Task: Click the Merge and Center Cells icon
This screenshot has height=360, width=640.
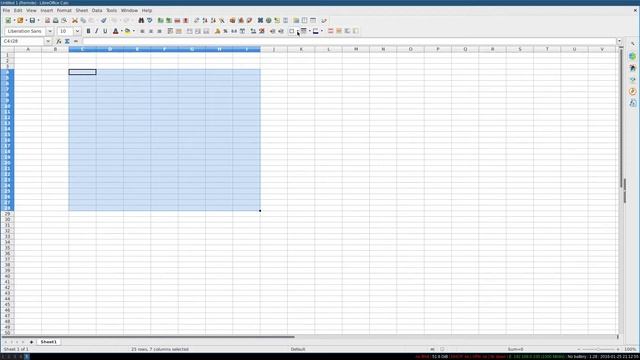Action: (x=179, y=31)
